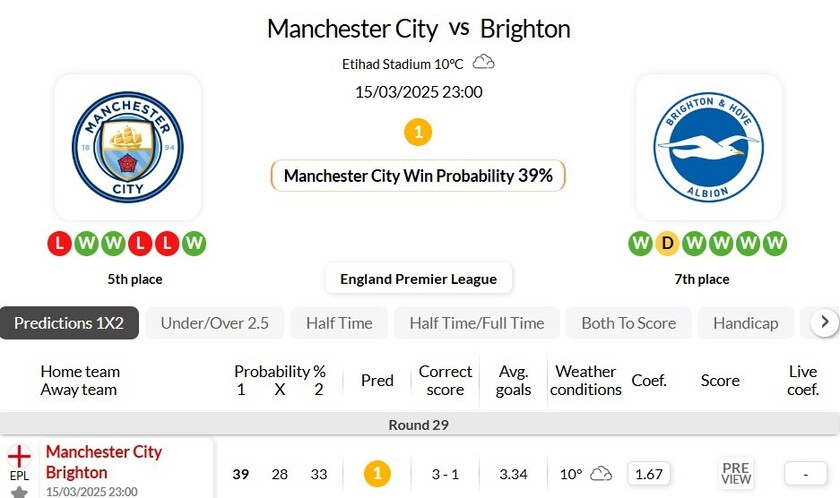Click the Manchester City club crest
The width and height of the screenshot is (840, 498).
pyautogui.click(x=127, y=146)
